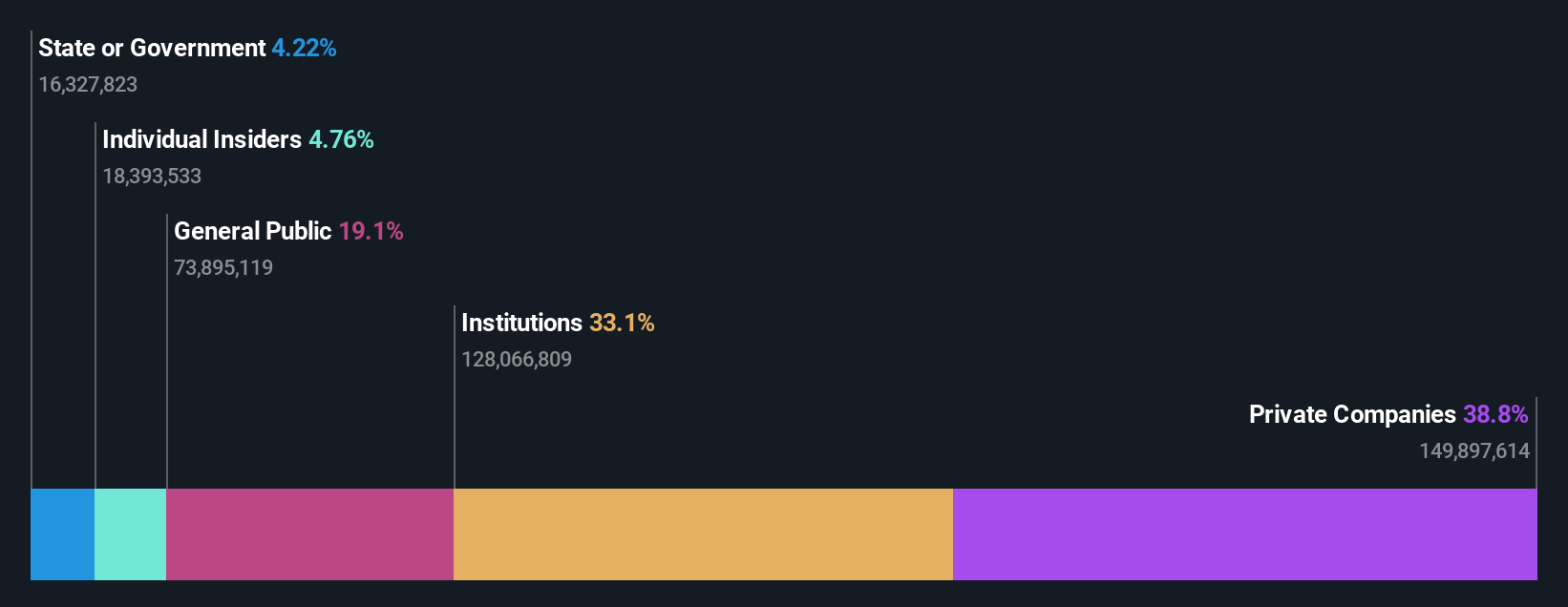Screen dimensions: 1568x607
Task: Click the purple Private Companies bar segment
Action: tap(1244, 534)
